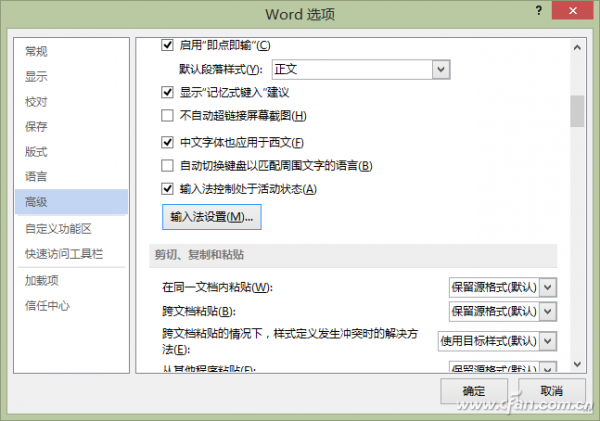Open 信任中心 category

47,305
